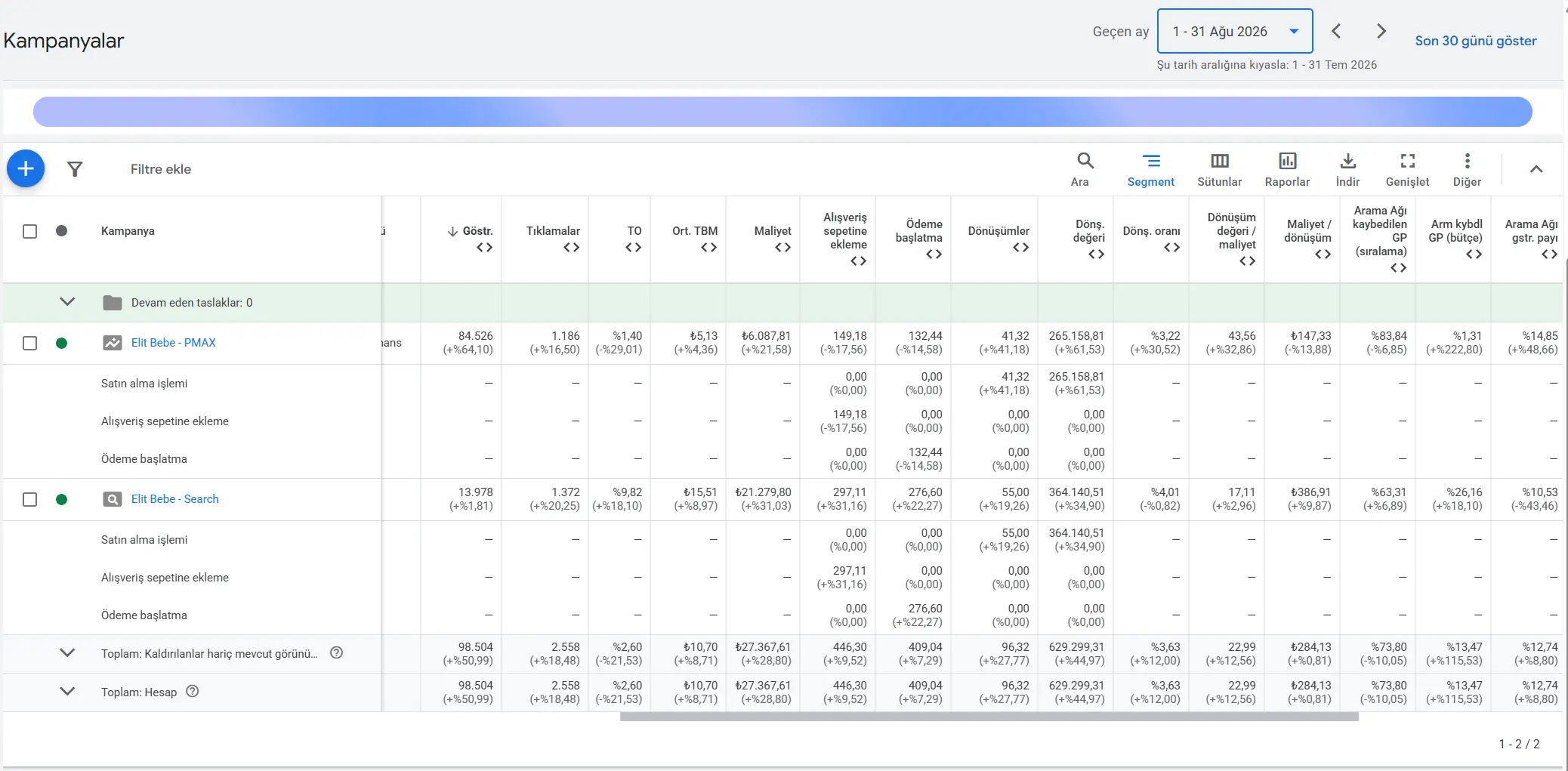Check the Elit Bebe - Search checkbox
Viewport: 1568px width, 771px height.
point(29,499)
